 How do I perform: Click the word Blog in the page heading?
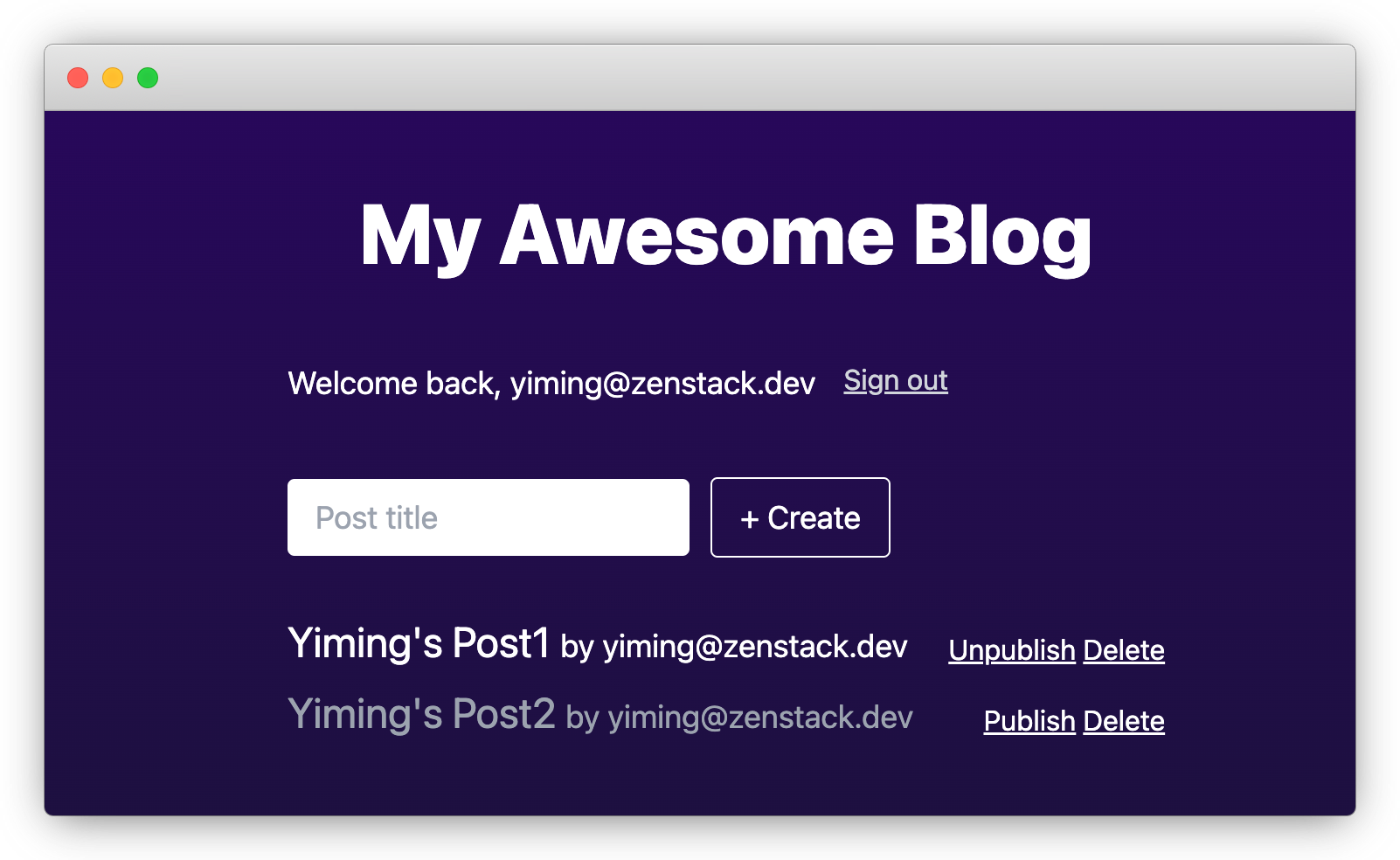click(1002, 236)
